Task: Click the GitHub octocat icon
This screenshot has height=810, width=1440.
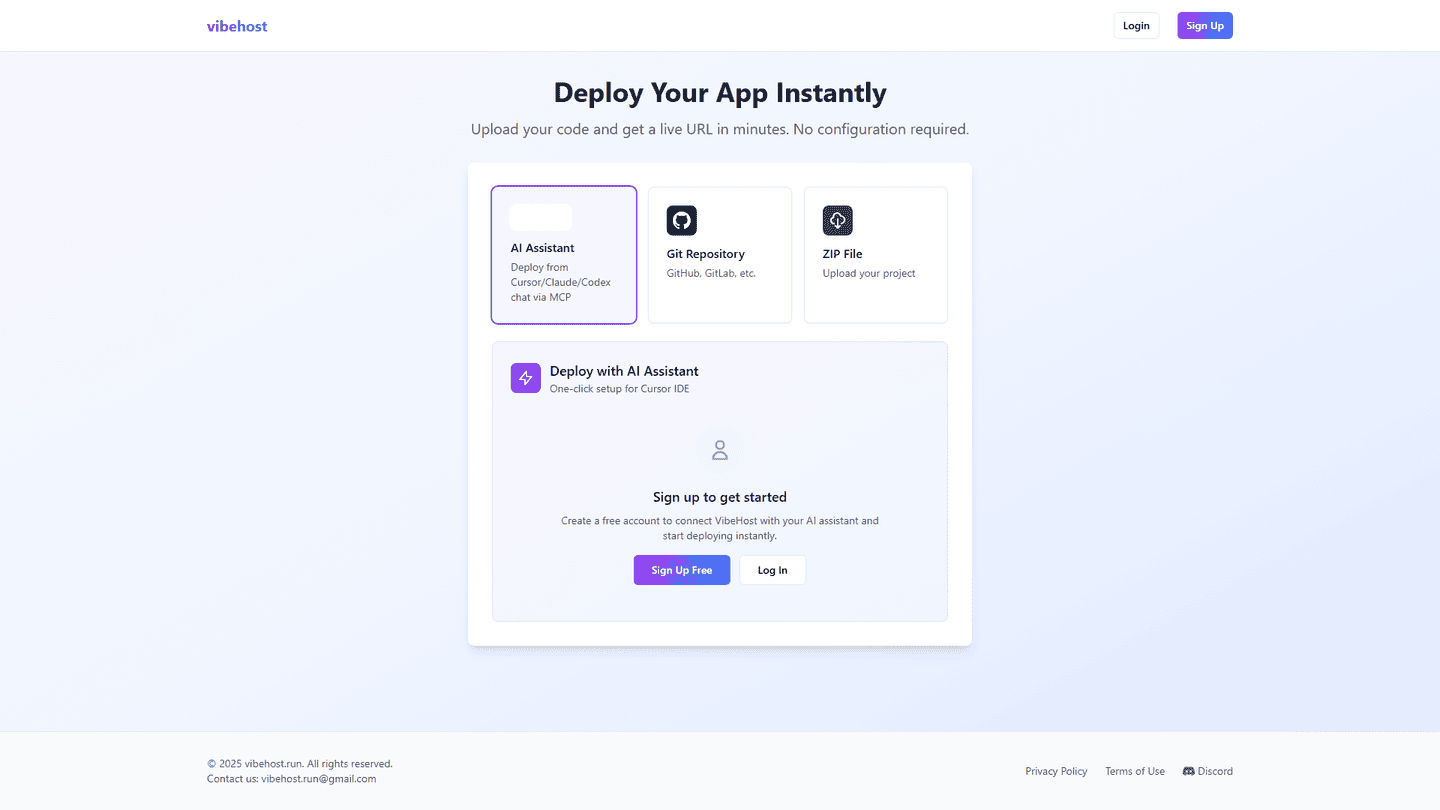Action: (682, 220)
